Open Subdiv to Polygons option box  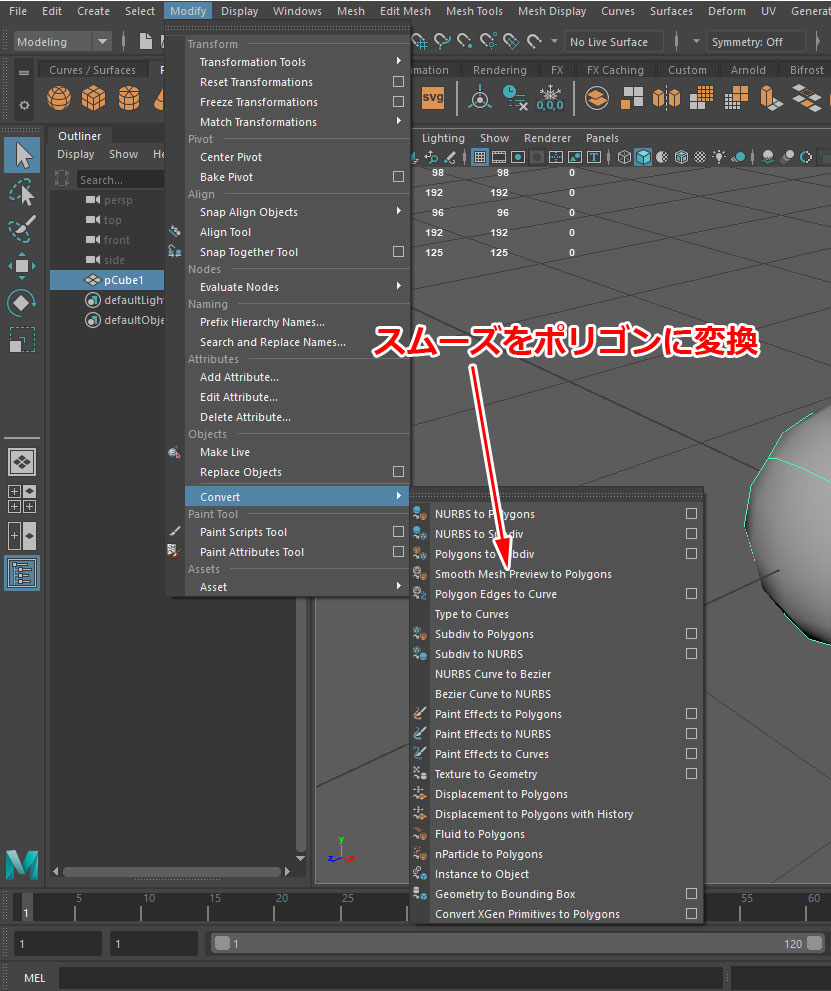(x=691, y=633)
